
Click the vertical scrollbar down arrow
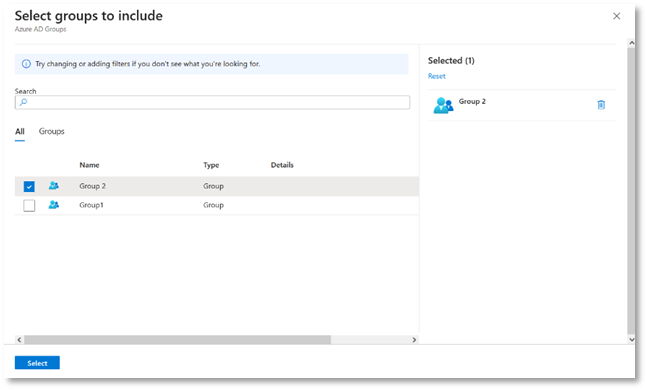(631, 339)
